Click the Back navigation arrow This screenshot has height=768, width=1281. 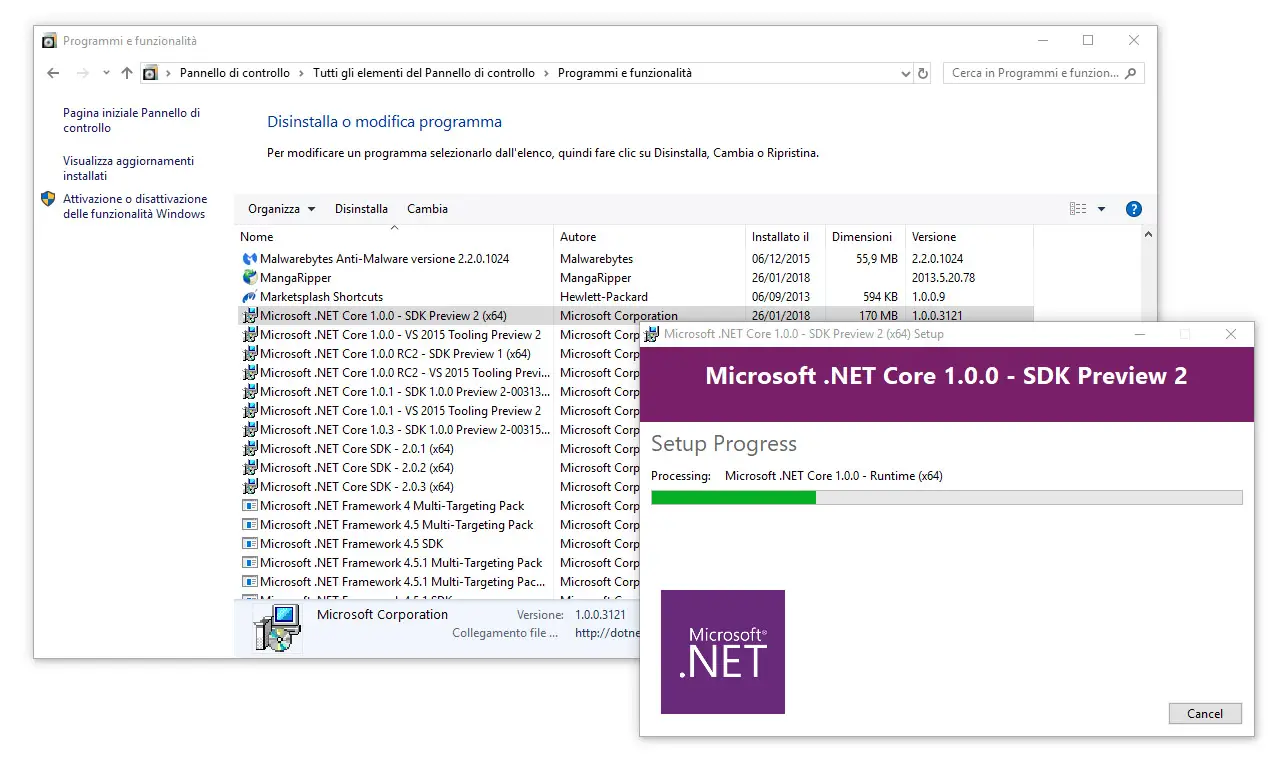point(53,73)
